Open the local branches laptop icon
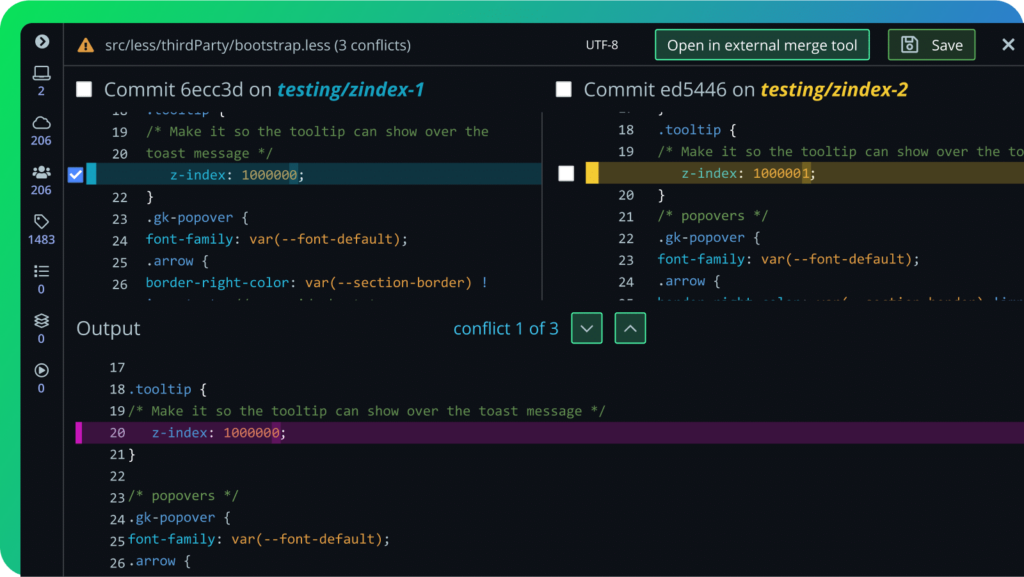 coord(41,72)
